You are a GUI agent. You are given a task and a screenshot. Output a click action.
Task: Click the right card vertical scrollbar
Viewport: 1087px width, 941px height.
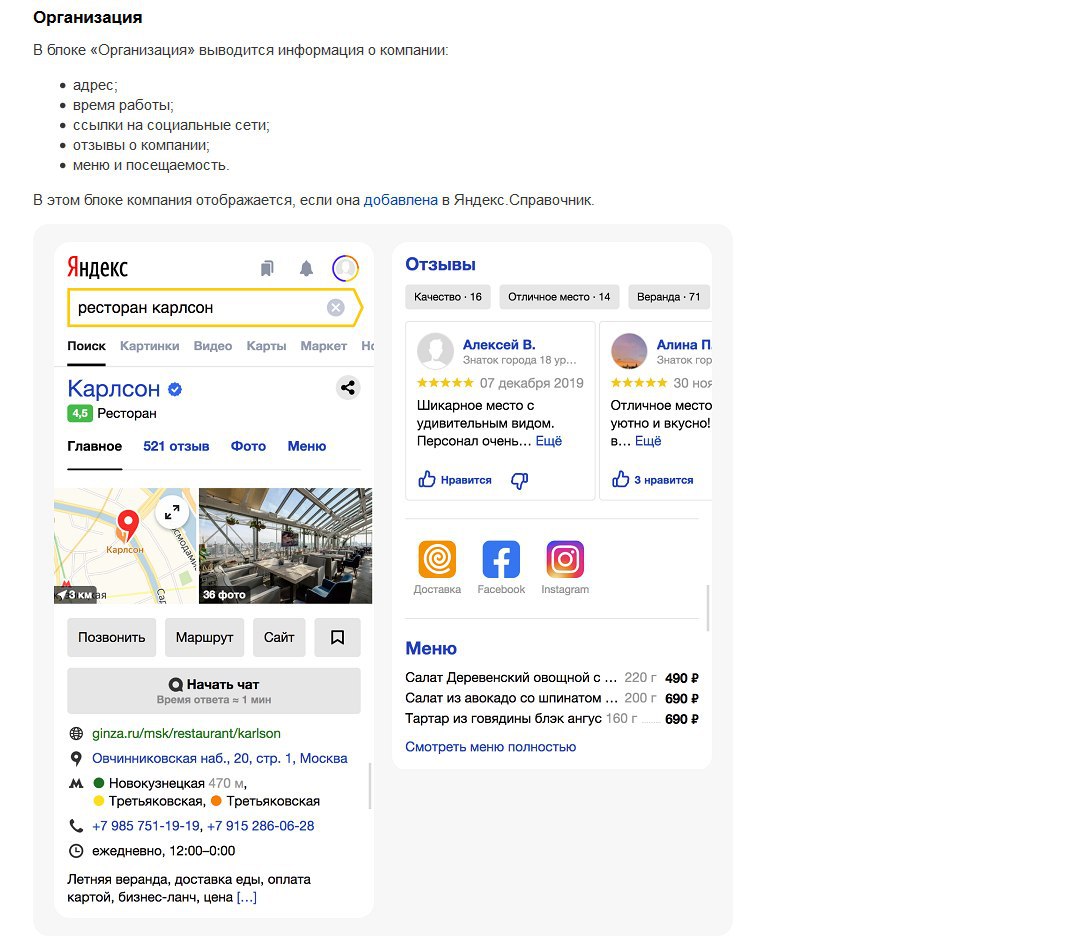point(708,608)
